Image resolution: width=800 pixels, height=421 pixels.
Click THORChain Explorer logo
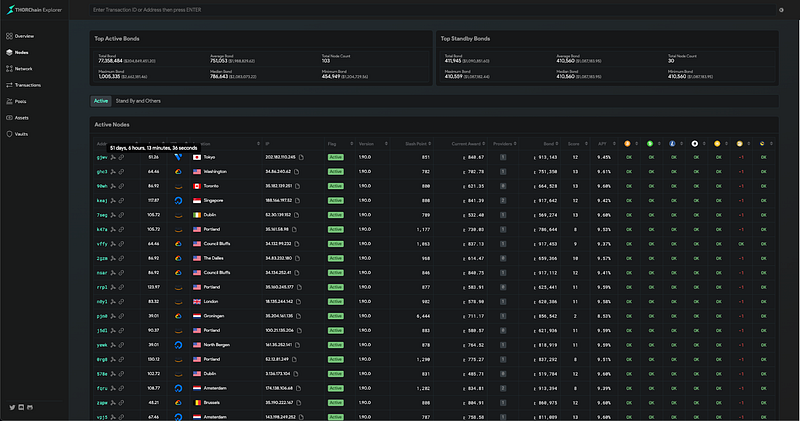coord(34,10)
